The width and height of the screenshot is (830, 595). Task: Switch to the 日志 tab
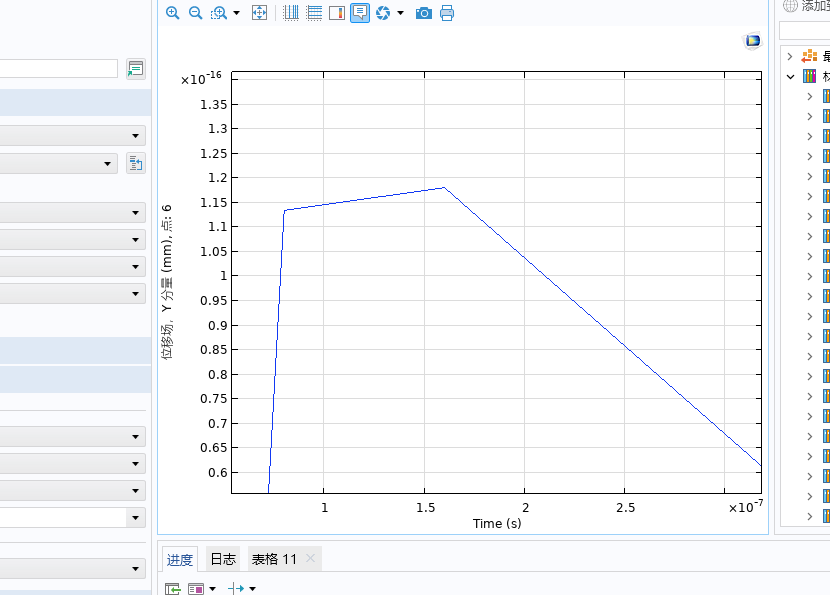pos(223,559)
